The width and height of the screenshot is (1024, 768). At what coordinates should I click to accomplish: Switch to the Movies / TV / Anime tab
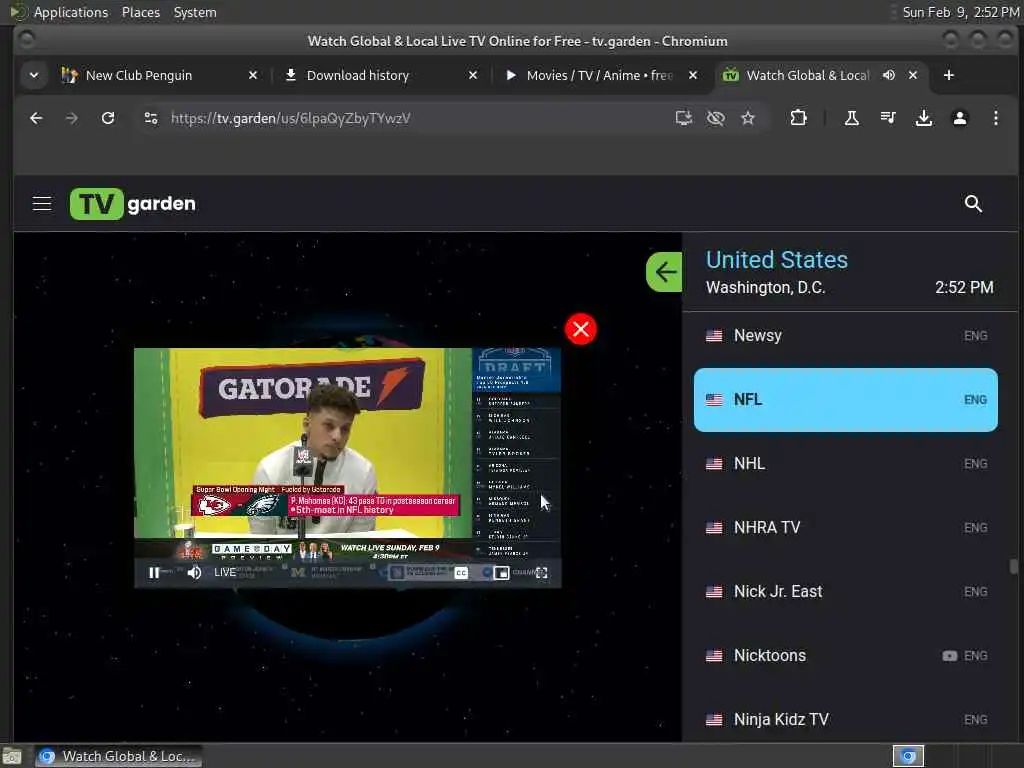[599, 76]
